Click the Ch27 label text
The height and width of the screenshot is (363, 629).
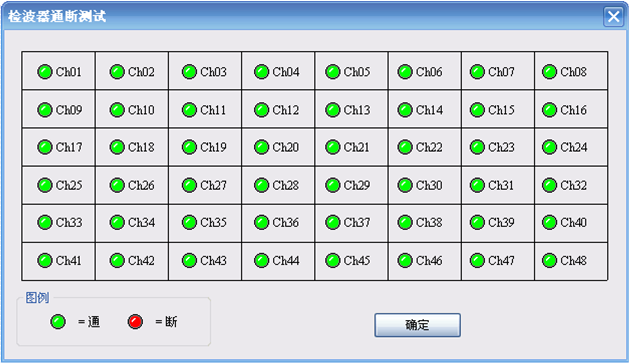coord(213,185)
